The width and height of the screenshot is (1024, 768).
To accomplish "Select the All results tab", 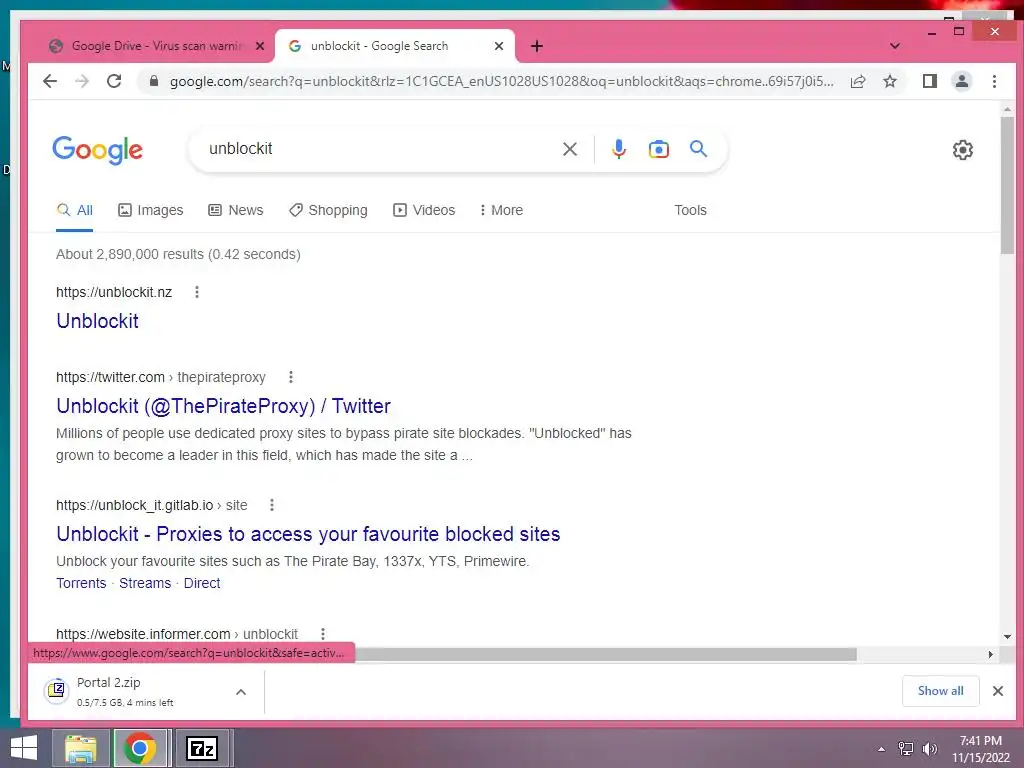I will click(x=74, y=210).
